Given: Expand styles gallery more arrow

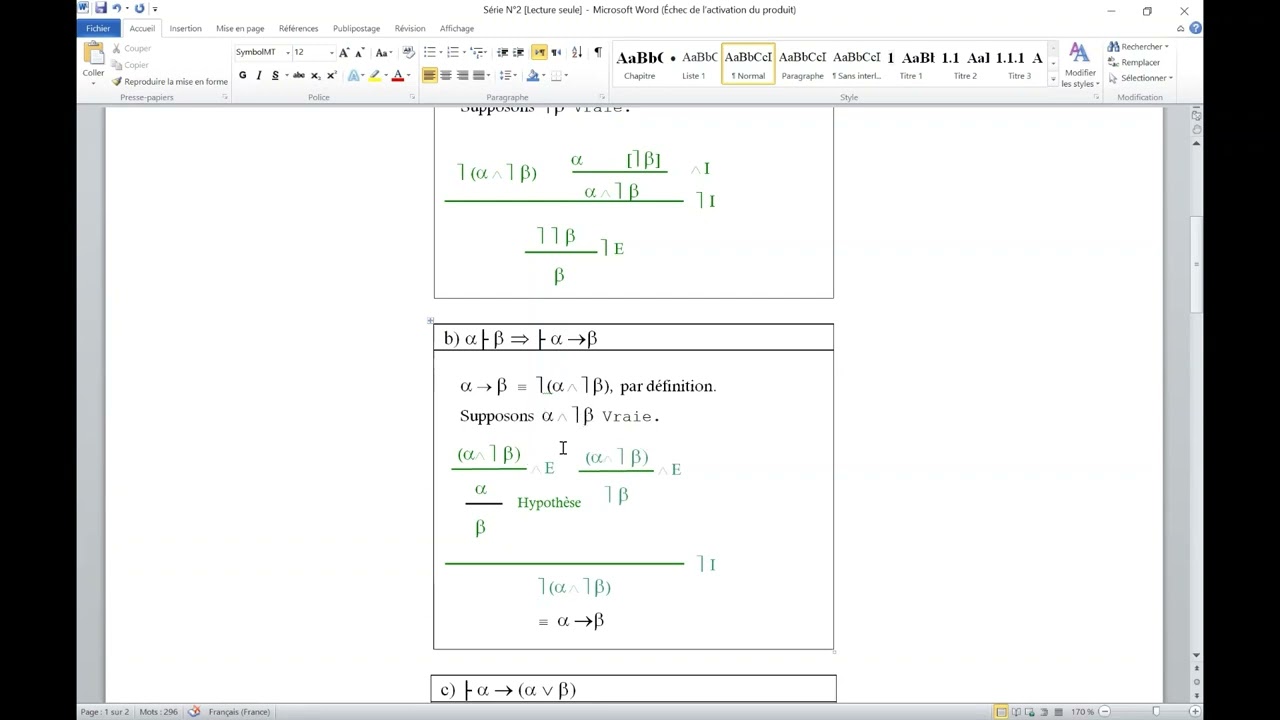Looking at the screenshot, I should point(1053,79).
